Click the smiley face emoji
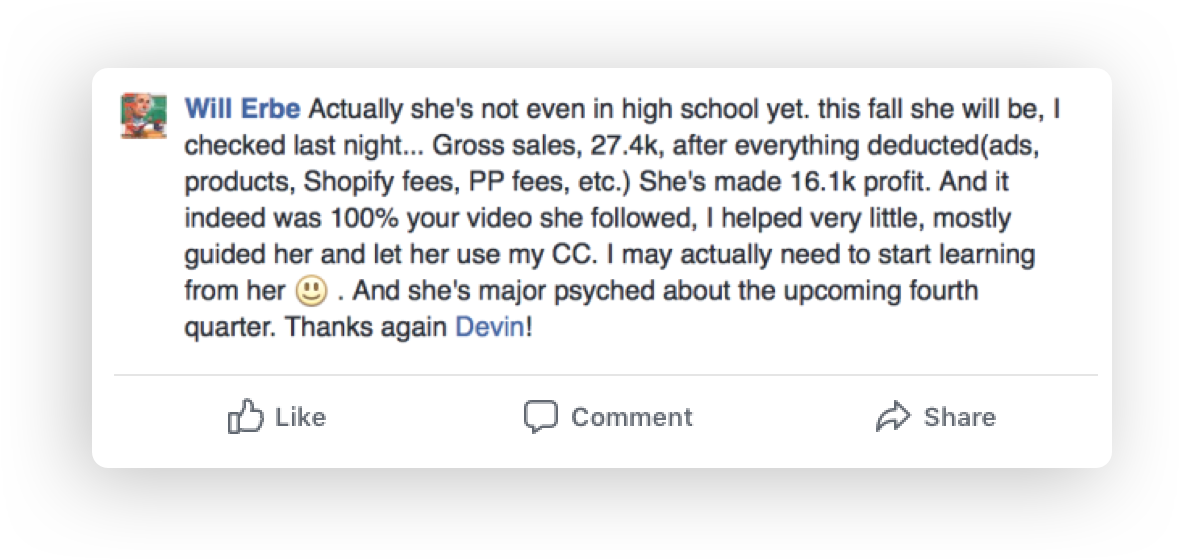Image resolution: width=1180 pixels, height=560 pixels. pyautogui.click(x=311, y=291)
